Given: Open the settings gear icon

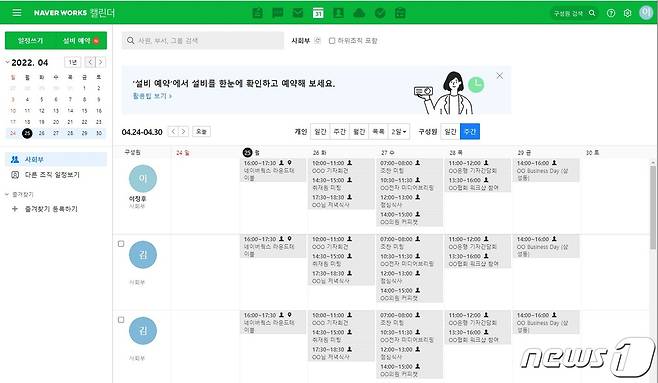Looking at the screenshot, I should pos(627,13).
